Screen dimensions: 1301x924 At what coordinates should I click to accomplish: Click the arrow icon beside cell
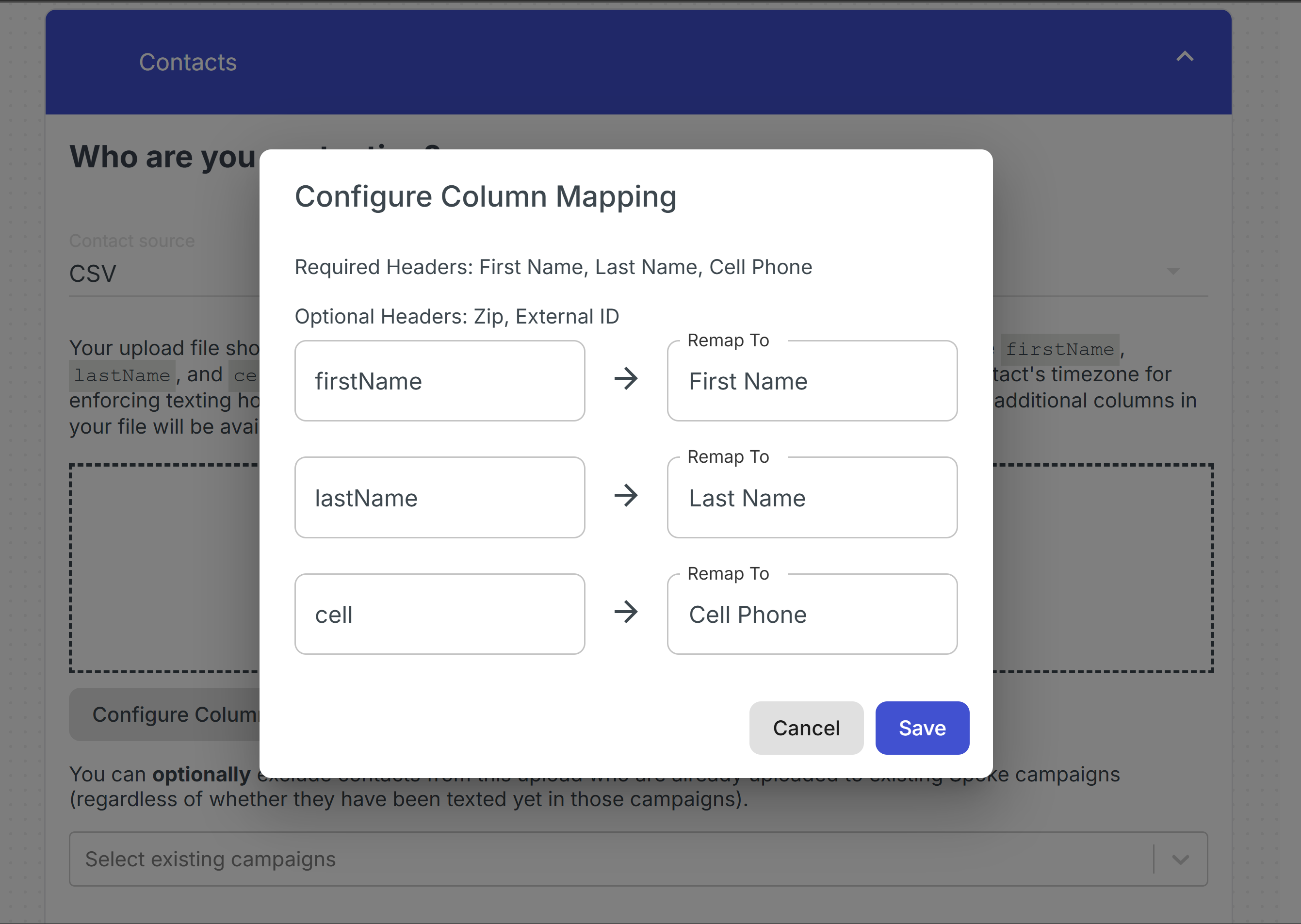point(626,612)
